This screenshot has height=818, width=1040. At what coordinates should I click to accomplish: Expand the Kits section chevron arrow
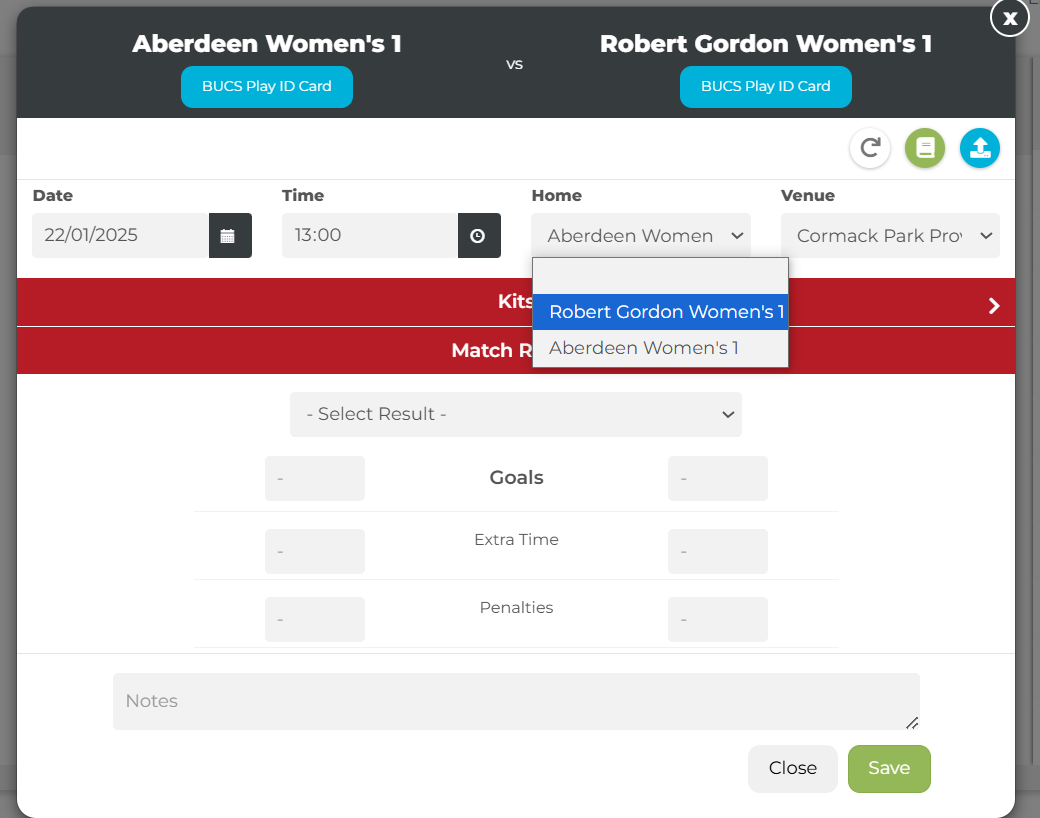pyautogui.click(x=994, y=306)
